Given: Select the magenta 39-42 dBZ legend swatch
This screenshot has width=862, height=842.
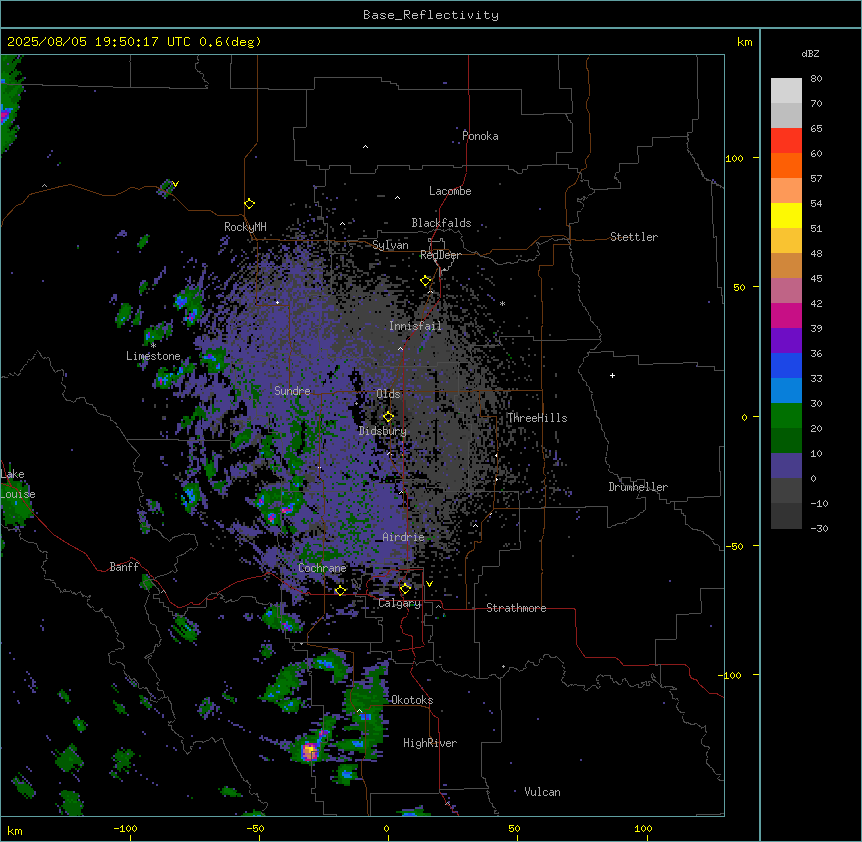Looking at the screenshot, I should (x=786, y=315).
